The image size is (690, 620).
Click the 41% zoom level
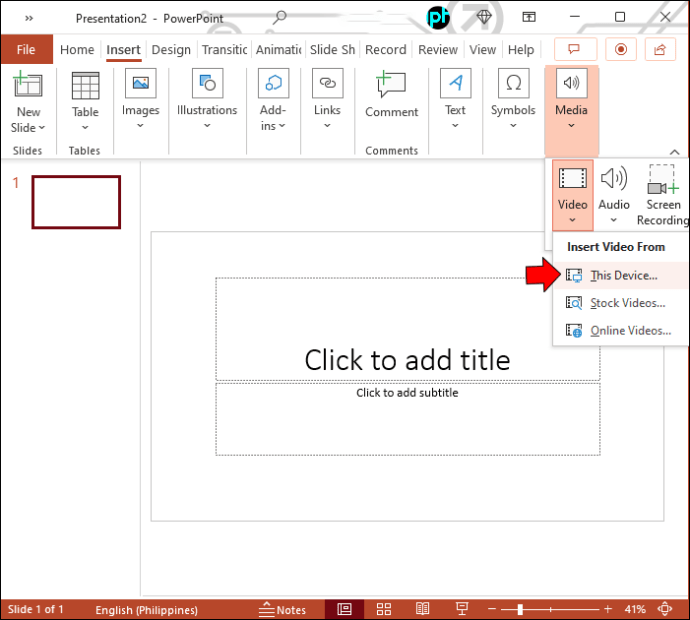click(635, 609)
